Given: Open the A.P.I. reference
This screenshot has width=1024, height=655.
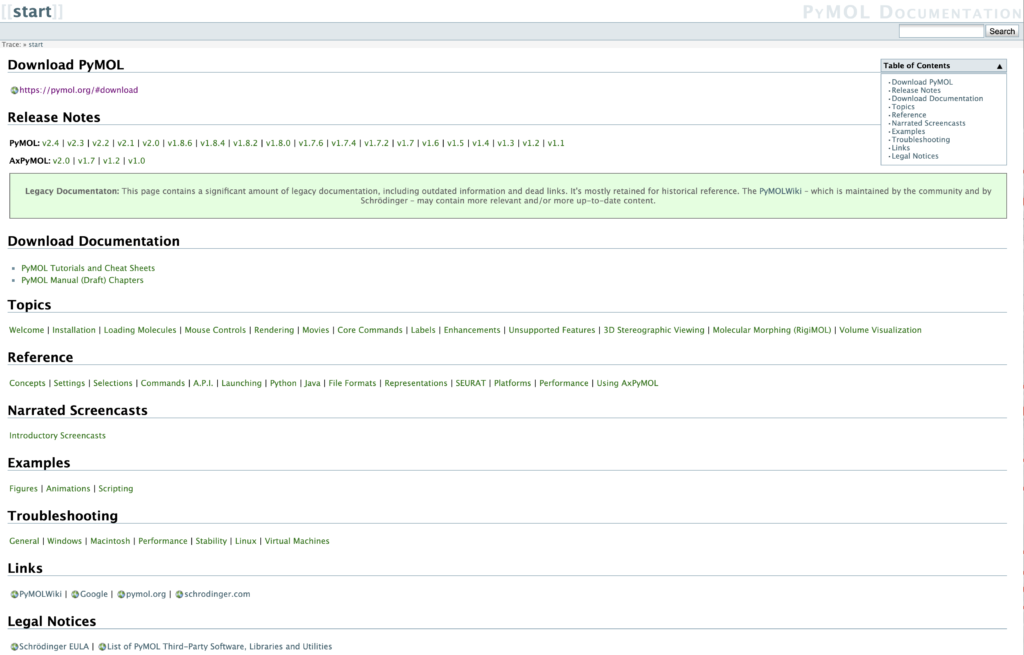Looking at the screenshot, I should click(x=203, y=383).
